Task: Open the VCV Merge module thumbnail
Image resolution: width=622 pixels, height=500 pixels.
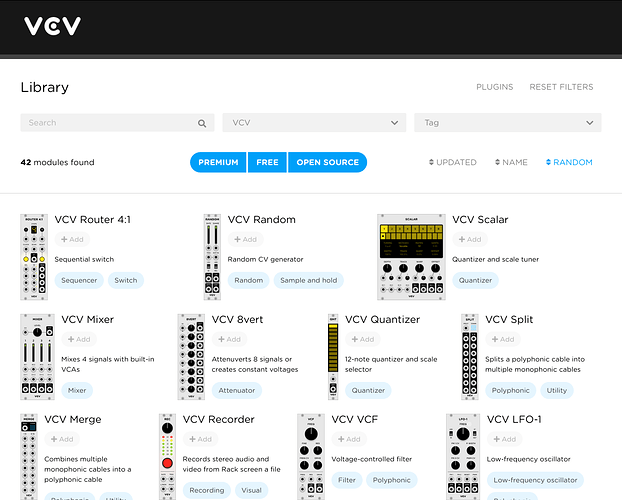Action: 29,457
